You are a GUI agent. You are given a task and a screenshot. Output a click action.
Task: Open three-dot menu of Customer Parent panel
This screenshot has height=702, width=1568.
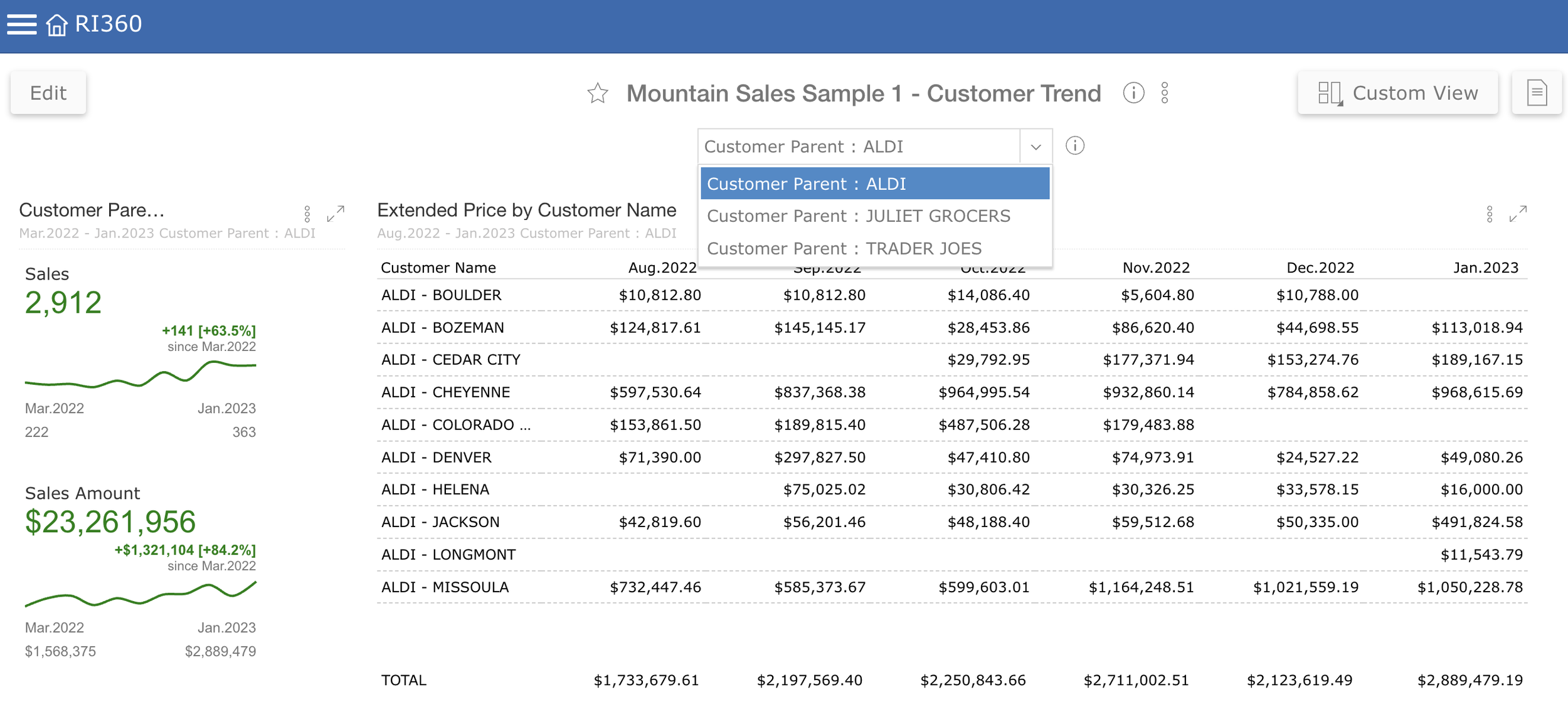tap(307, 214)
